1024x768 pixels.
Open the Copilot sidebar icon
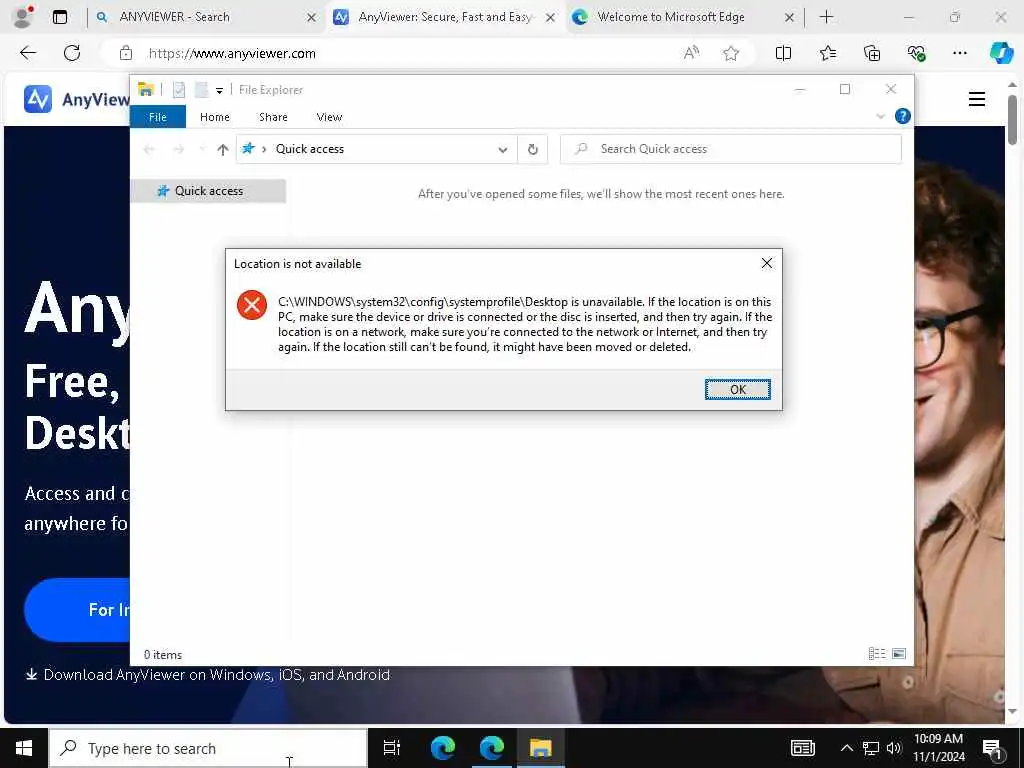(1001, 52)
